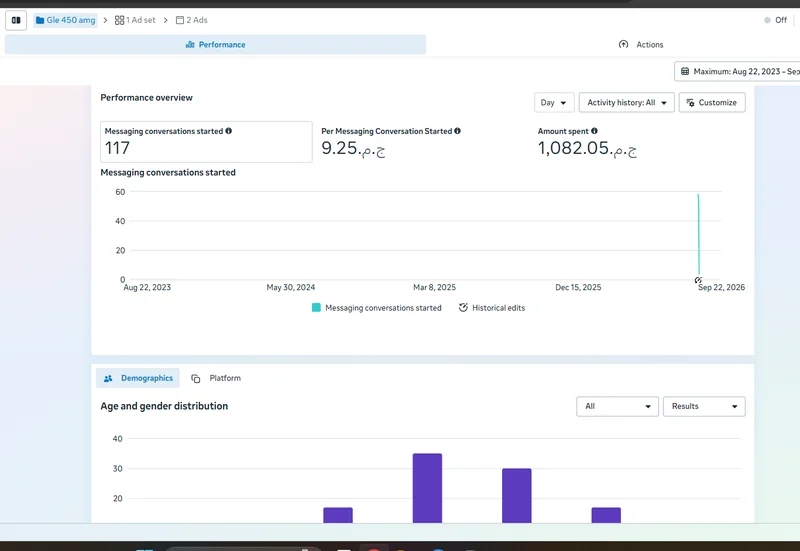Click the tallest purple bar in age chart
Screen dimensions: 800x551
point(428,488)
